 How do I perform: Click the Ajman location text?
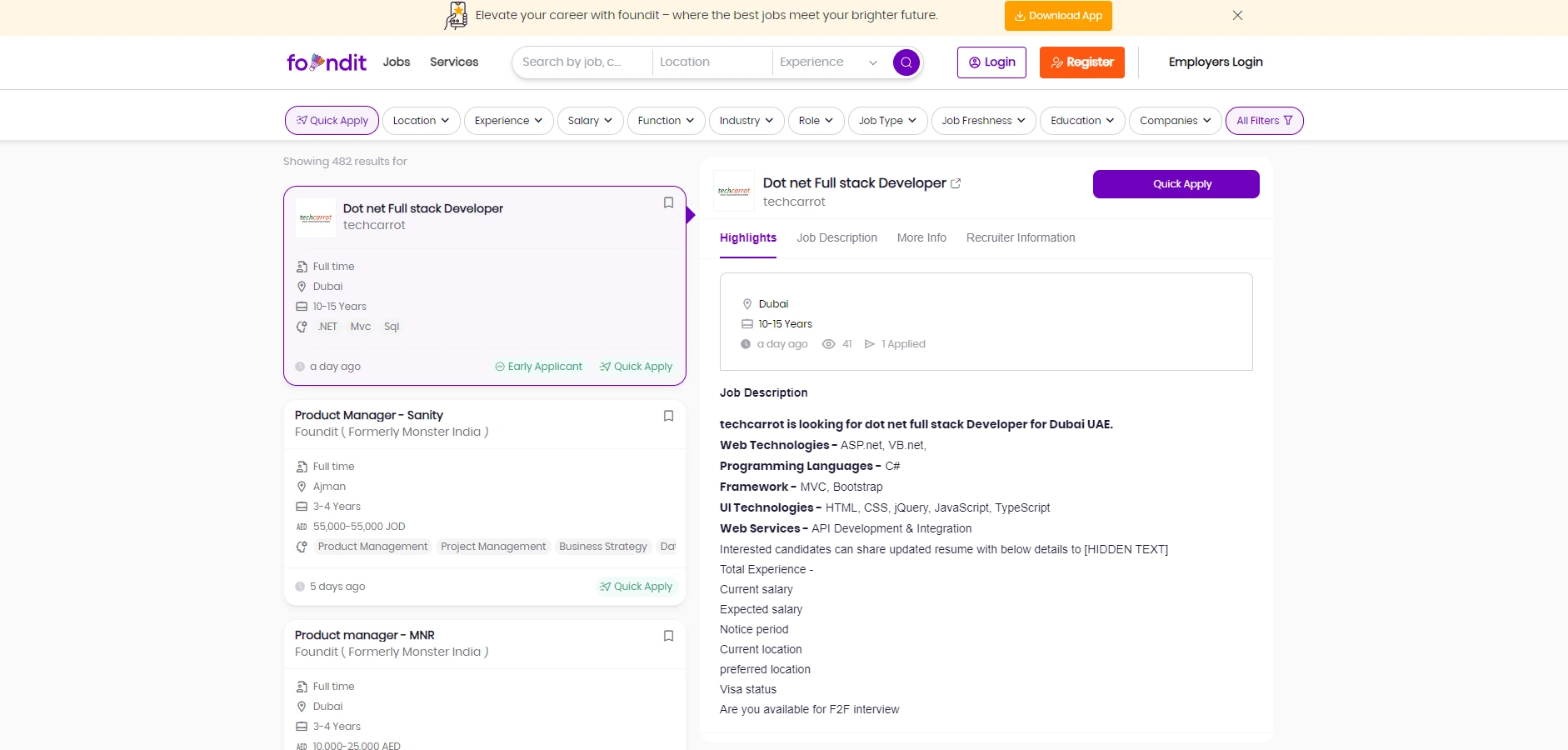point(329,487)
